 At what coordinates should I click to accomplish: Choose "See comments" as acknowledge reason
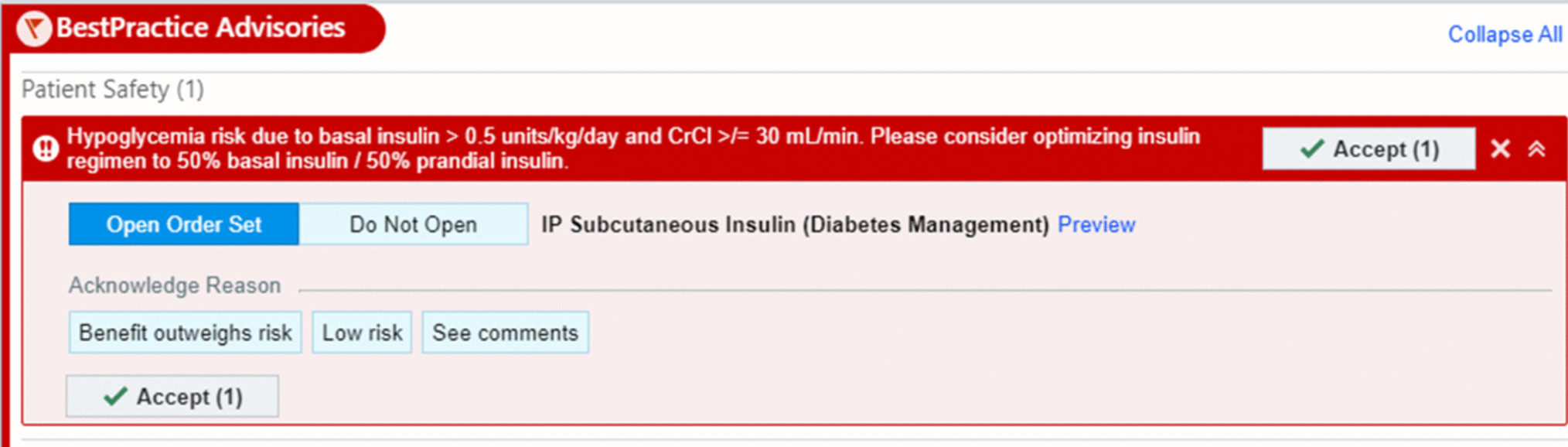(x=505, y=333)
